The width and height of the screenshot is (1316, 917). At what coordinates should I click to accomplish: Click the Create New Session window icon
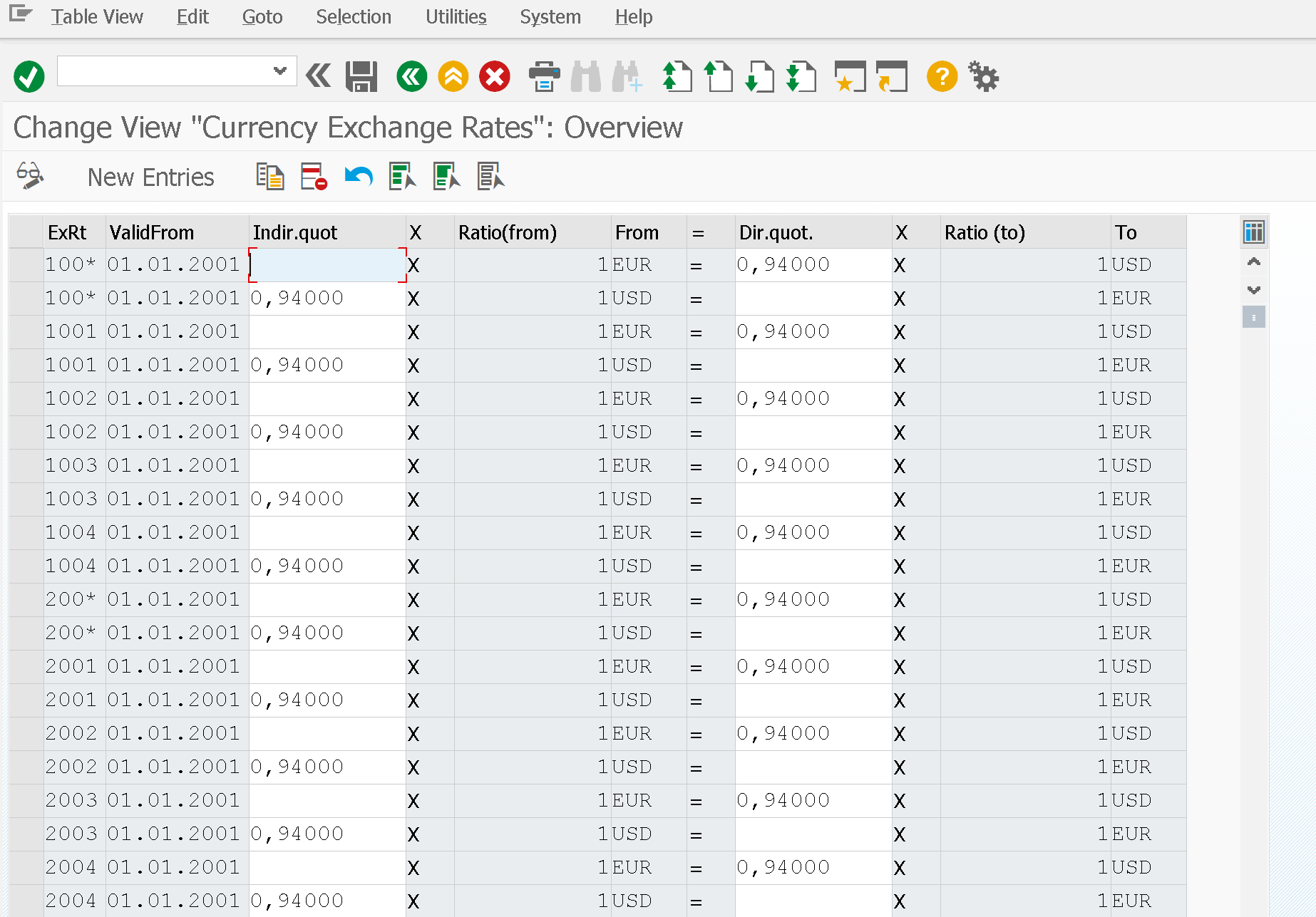[x=850, y=76]
